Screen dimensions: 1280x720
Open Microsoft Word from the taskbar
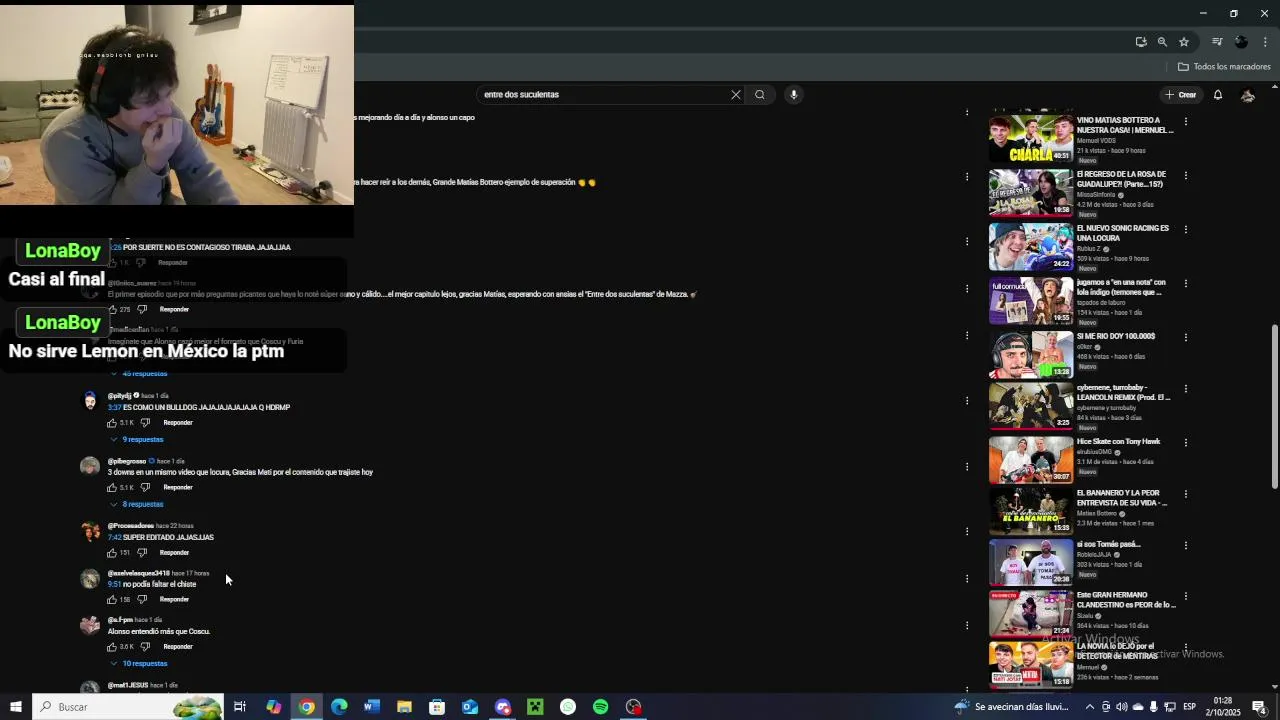[x=372, y=707]
